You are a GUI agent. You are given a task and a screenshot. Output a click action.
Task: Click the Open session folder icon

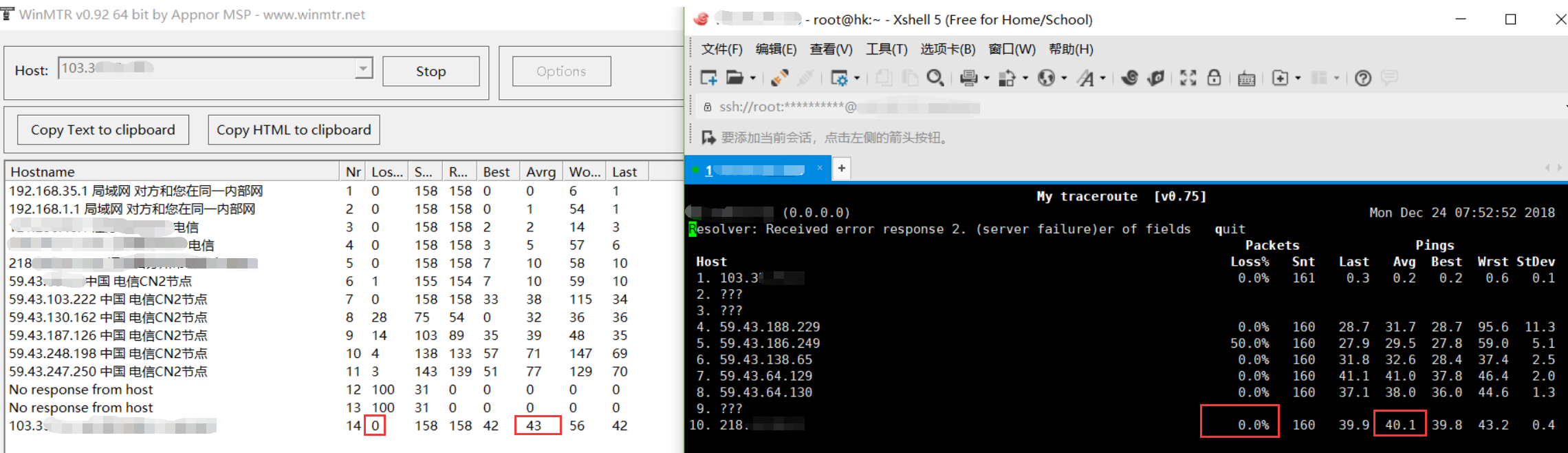tap(734, 78)
